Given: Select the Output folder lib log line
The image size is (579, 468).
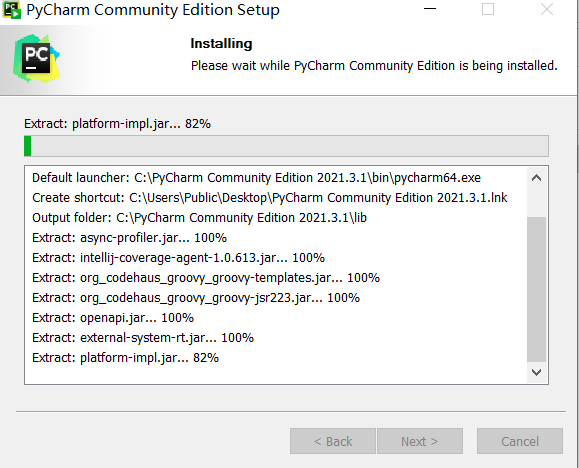Looking at the screenshot, I should (x=199, y=218).
